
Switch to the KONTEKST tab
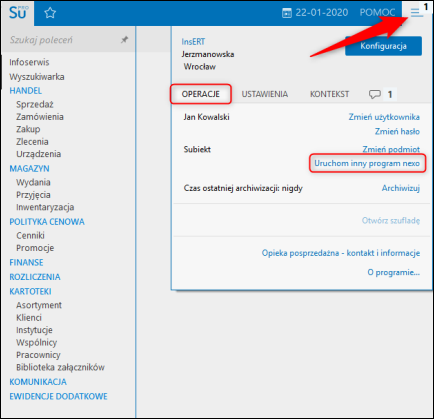(x=329, y=94)
